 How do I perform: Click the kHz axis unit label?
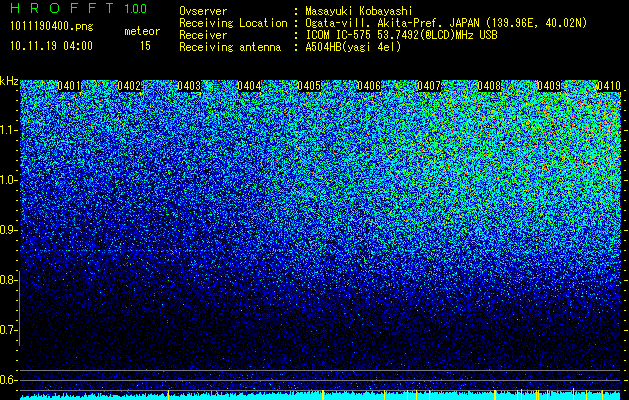[x=9, y=81]
